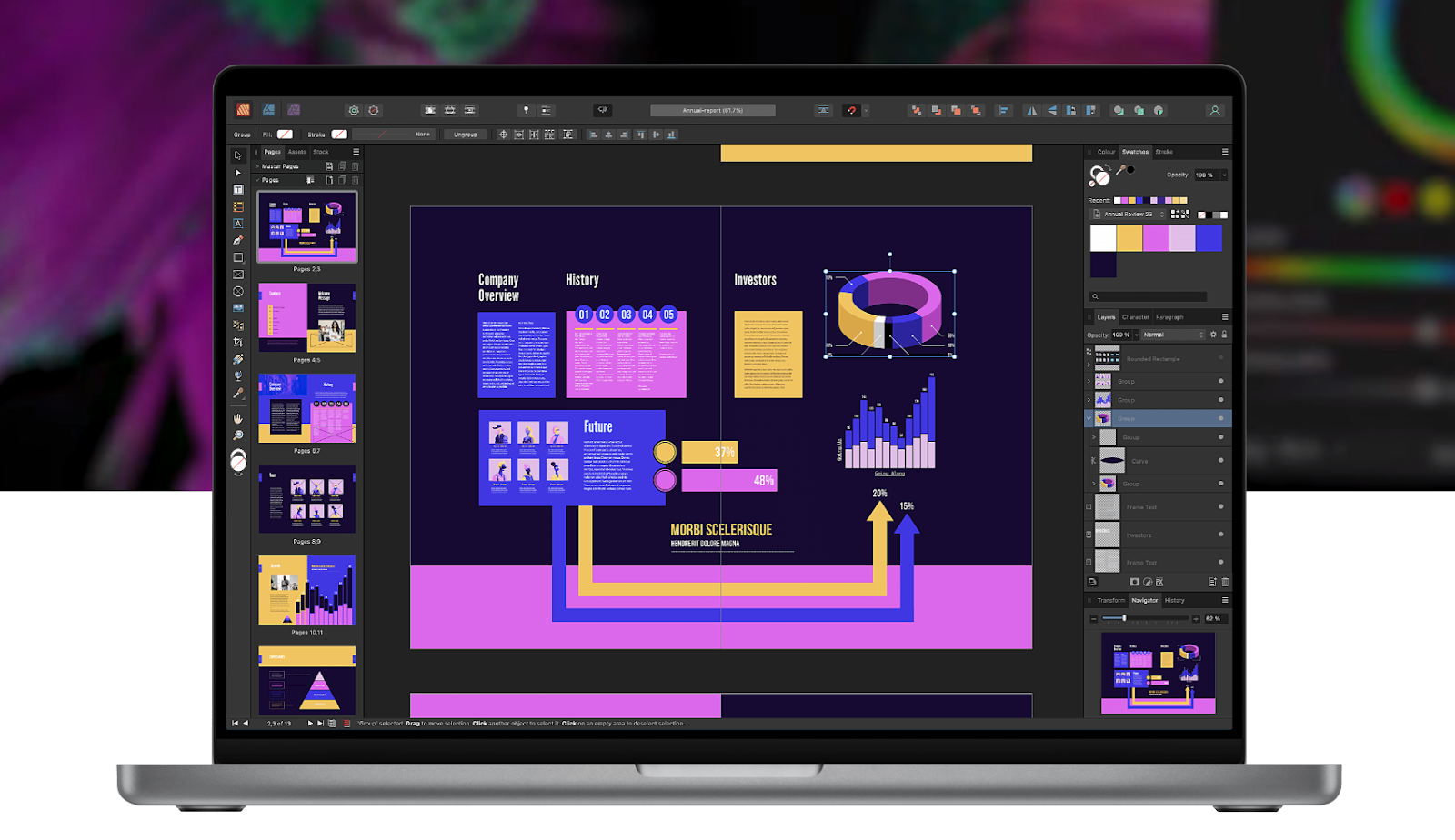Image resolution: width=1455 pixels, height=840 pixels.
Task: Click the colour picker eyedropper in Swatches
Action: point(1121,169)
